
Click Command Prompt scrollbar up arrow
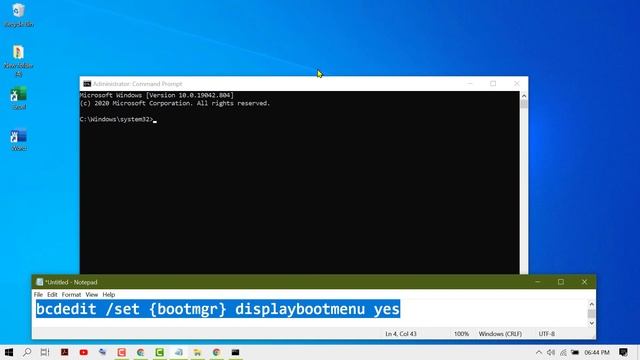524,96
